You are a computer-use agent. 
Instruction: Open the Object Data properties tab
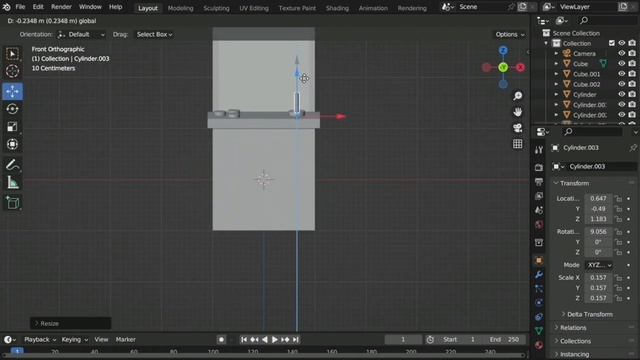[x=539, y=331]
